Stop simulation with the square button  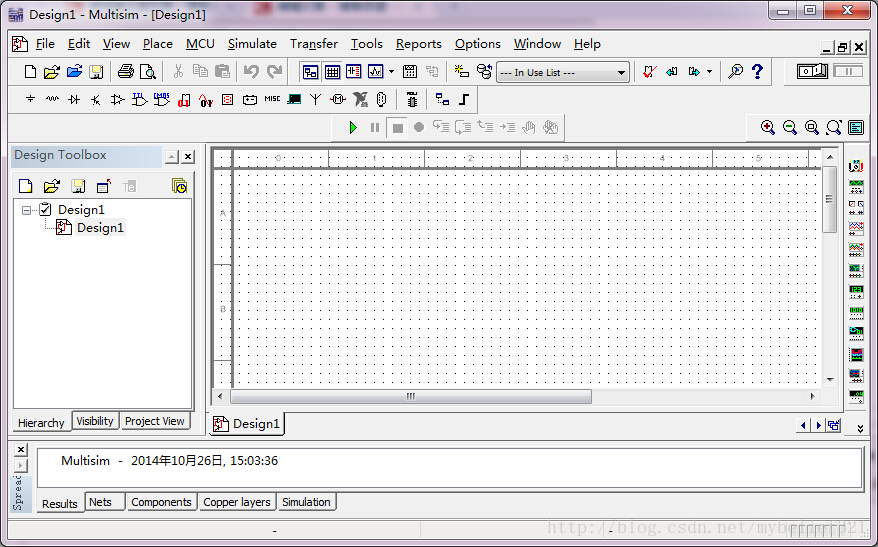pyautogui.click(x=397, y=128)
